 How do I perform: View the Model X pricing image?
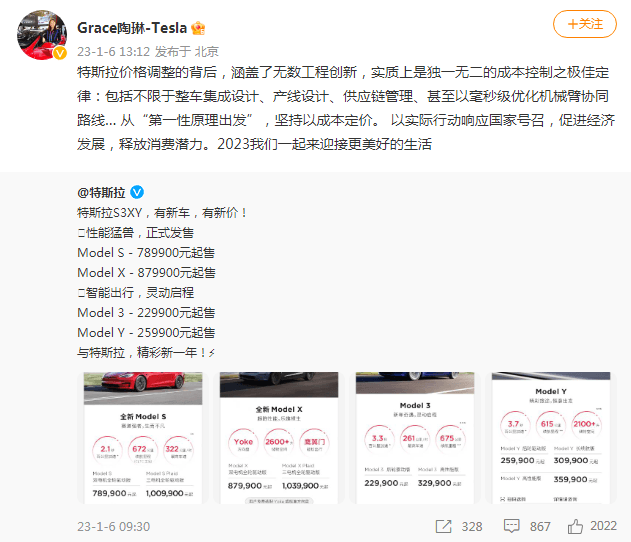coord(279,438)
